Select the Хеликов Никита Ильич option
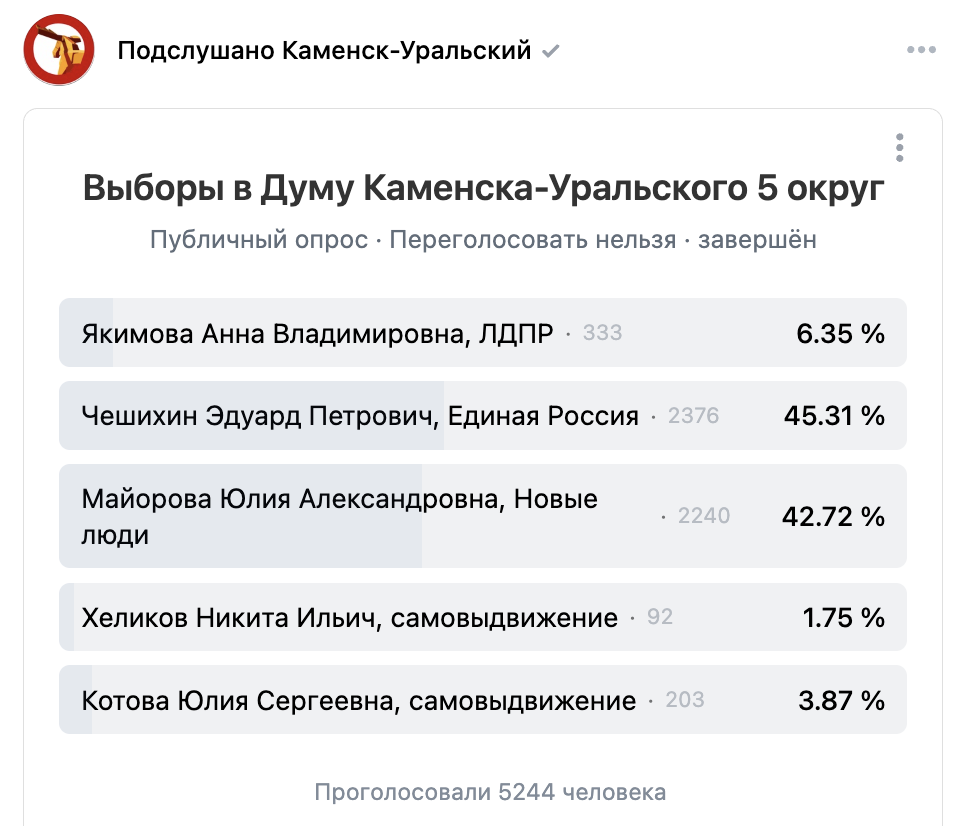 [483, 617]
